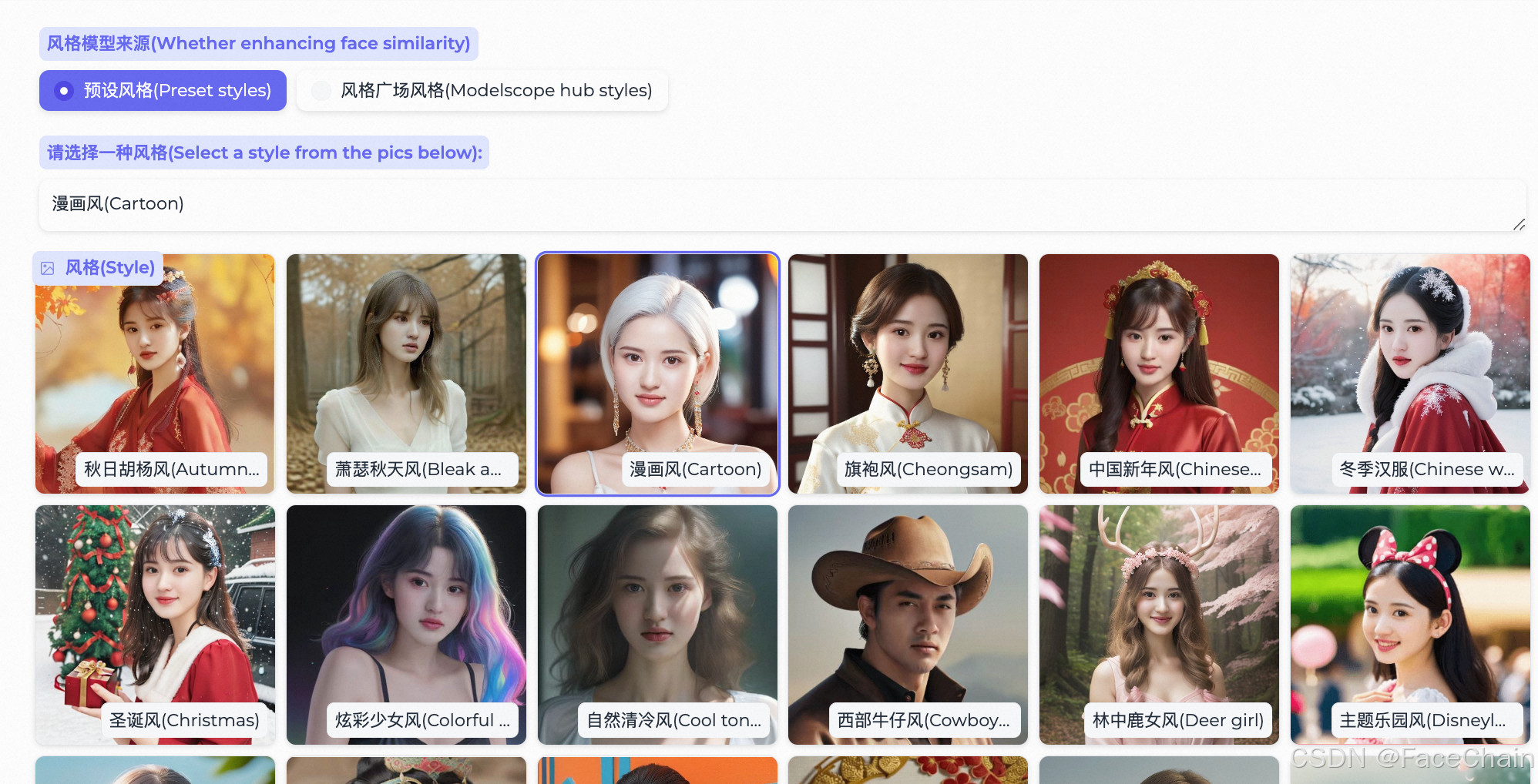
Task: Choose the Bleak autumn style thumbnail
Action: click(406, 374)
